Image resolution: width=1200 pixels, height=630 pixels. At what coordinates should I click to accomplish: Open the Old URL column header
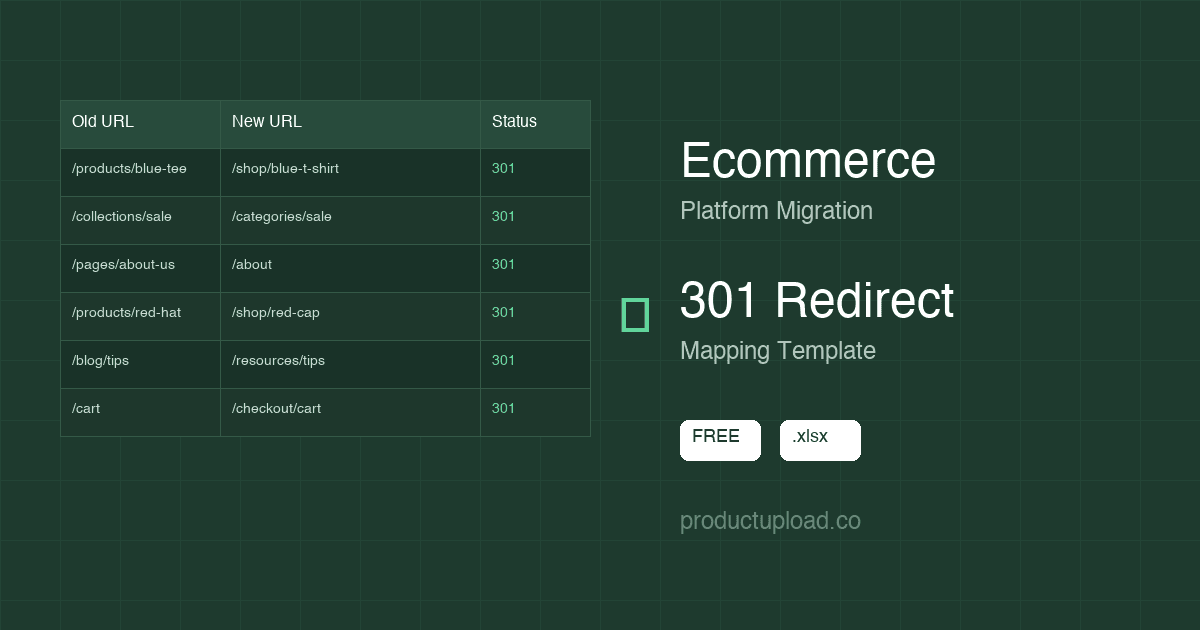tap(101, 121)
